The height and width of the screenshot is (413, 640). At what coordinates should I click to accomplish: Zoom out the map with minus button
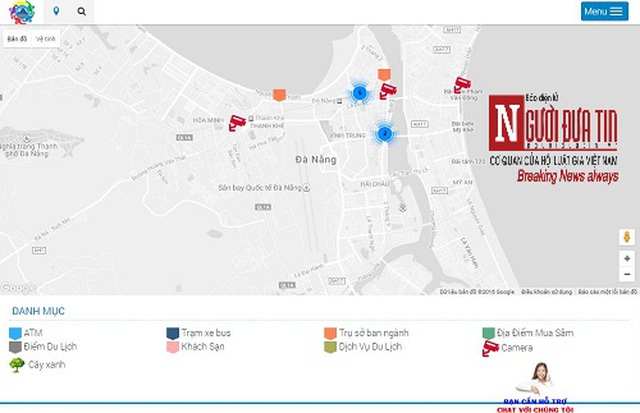point(626,273)
